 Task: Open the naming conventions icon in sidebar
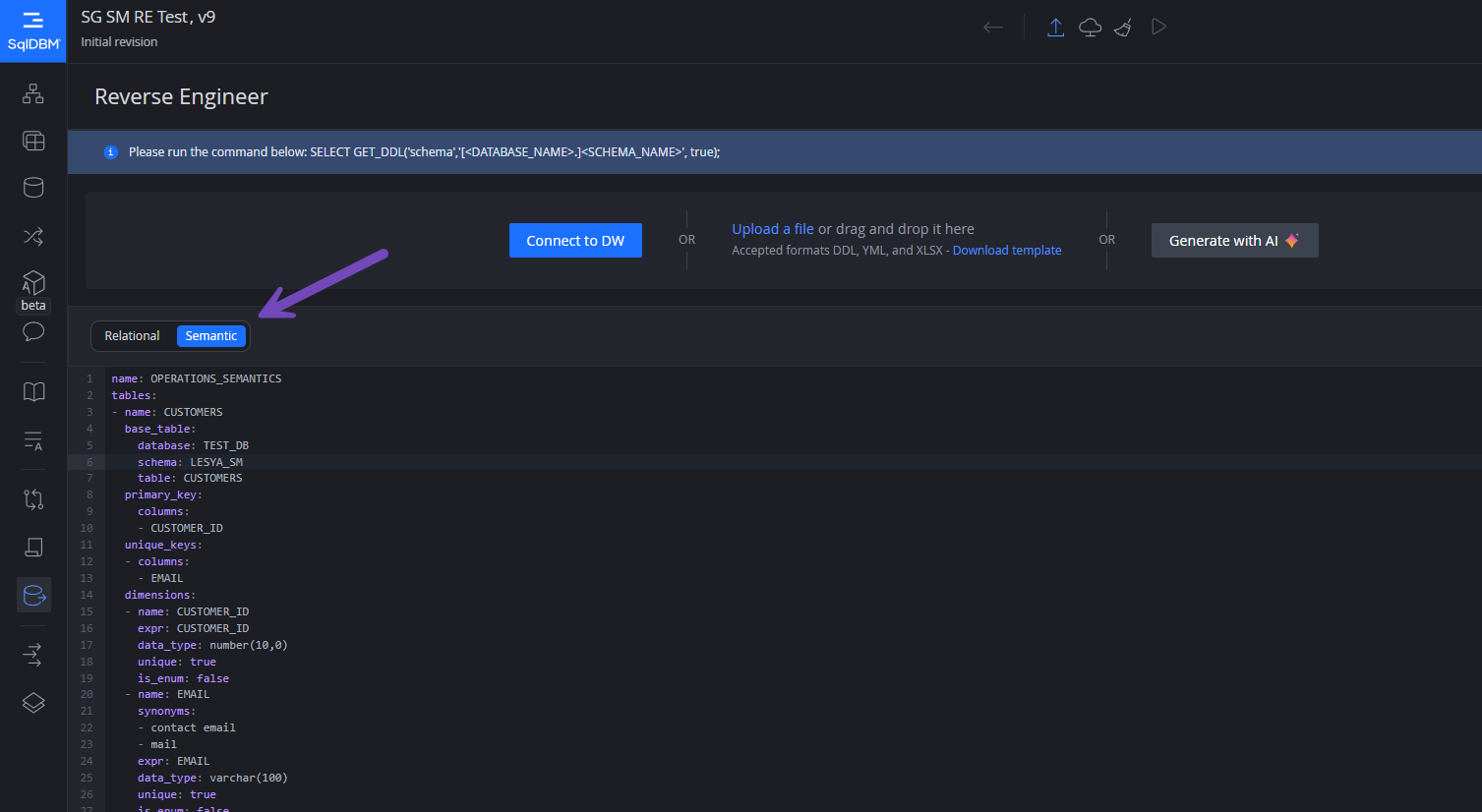[33, 440]
